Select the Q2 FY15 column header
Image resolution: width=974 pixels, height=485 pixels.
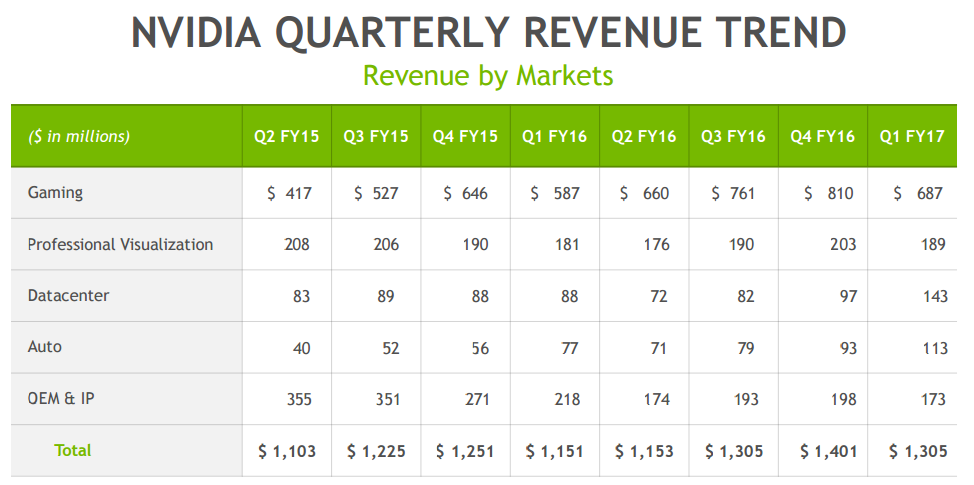coord(286,136)
